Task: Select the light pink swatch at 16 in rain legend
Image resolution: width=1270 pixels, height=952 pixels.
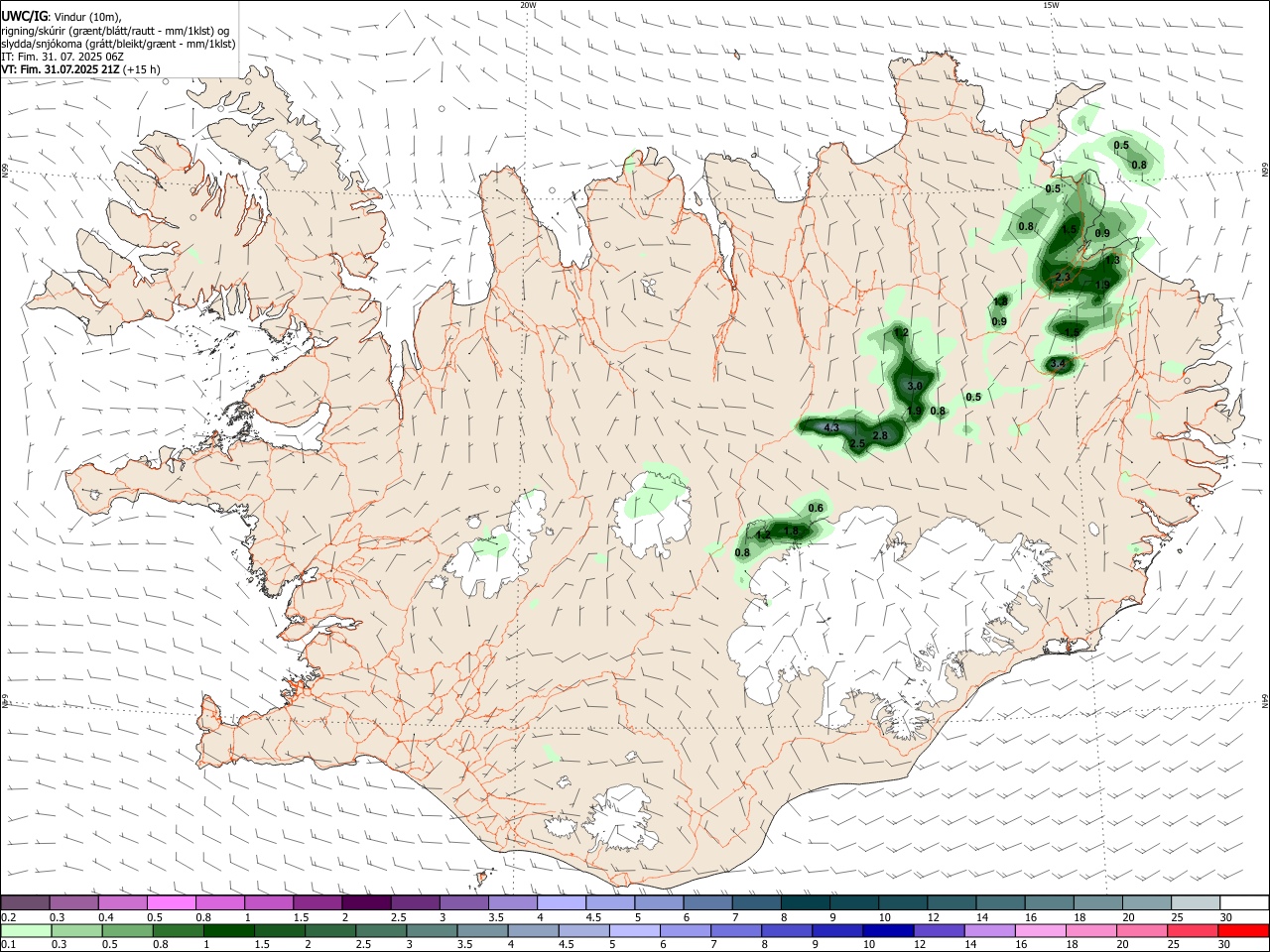Action: coord(1040,931)
